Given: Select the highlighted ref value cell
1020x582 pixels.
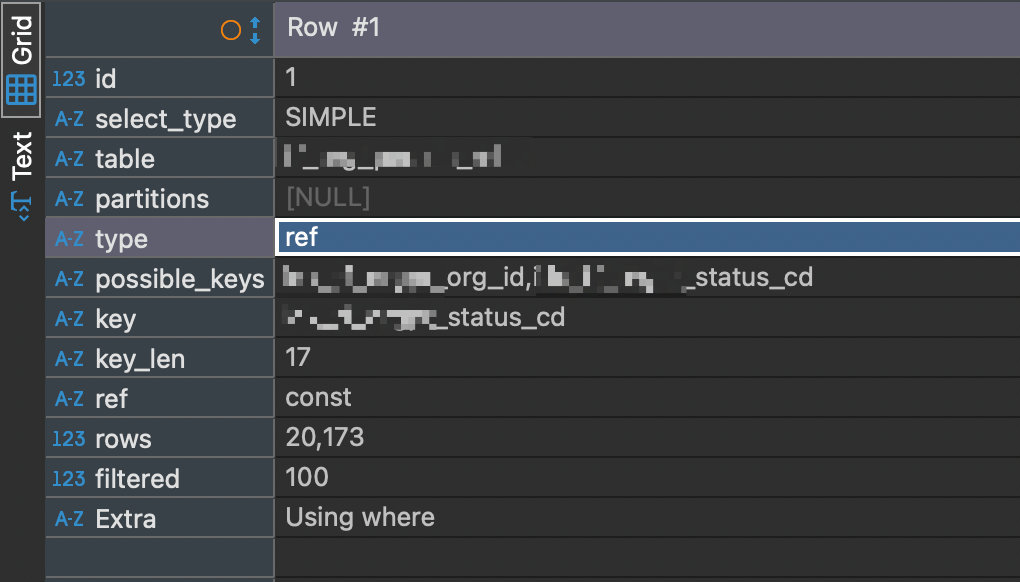Looking at the screenshot, I should 649,237.
